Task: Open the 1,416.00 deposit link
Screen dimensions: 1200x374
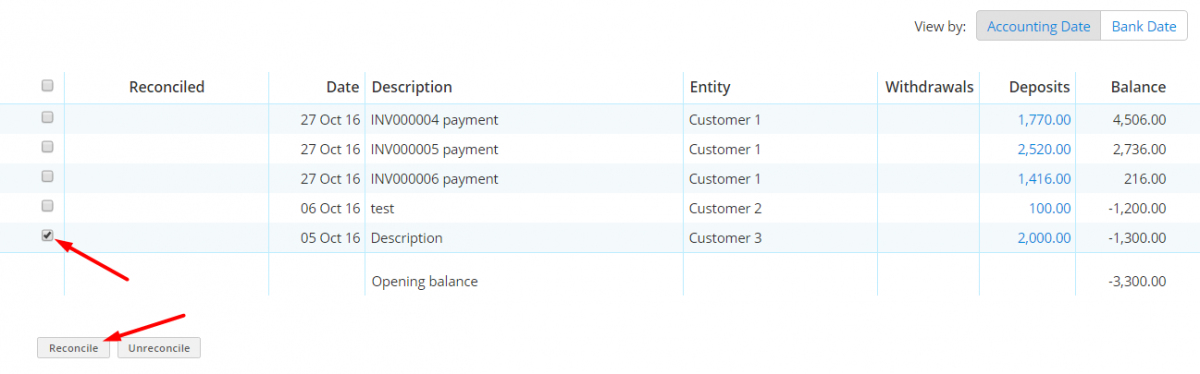Action: click(x=1044, y=179)
